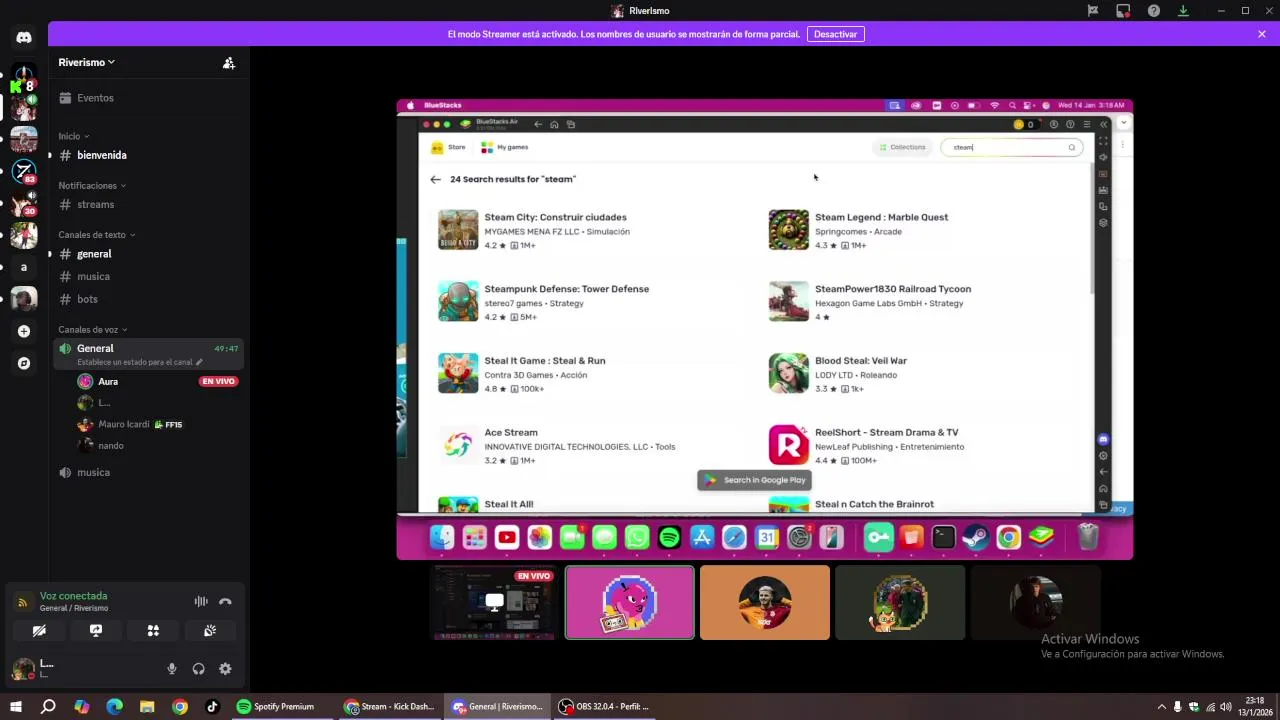Expand the Riverismo server dropdown menu

86,62
